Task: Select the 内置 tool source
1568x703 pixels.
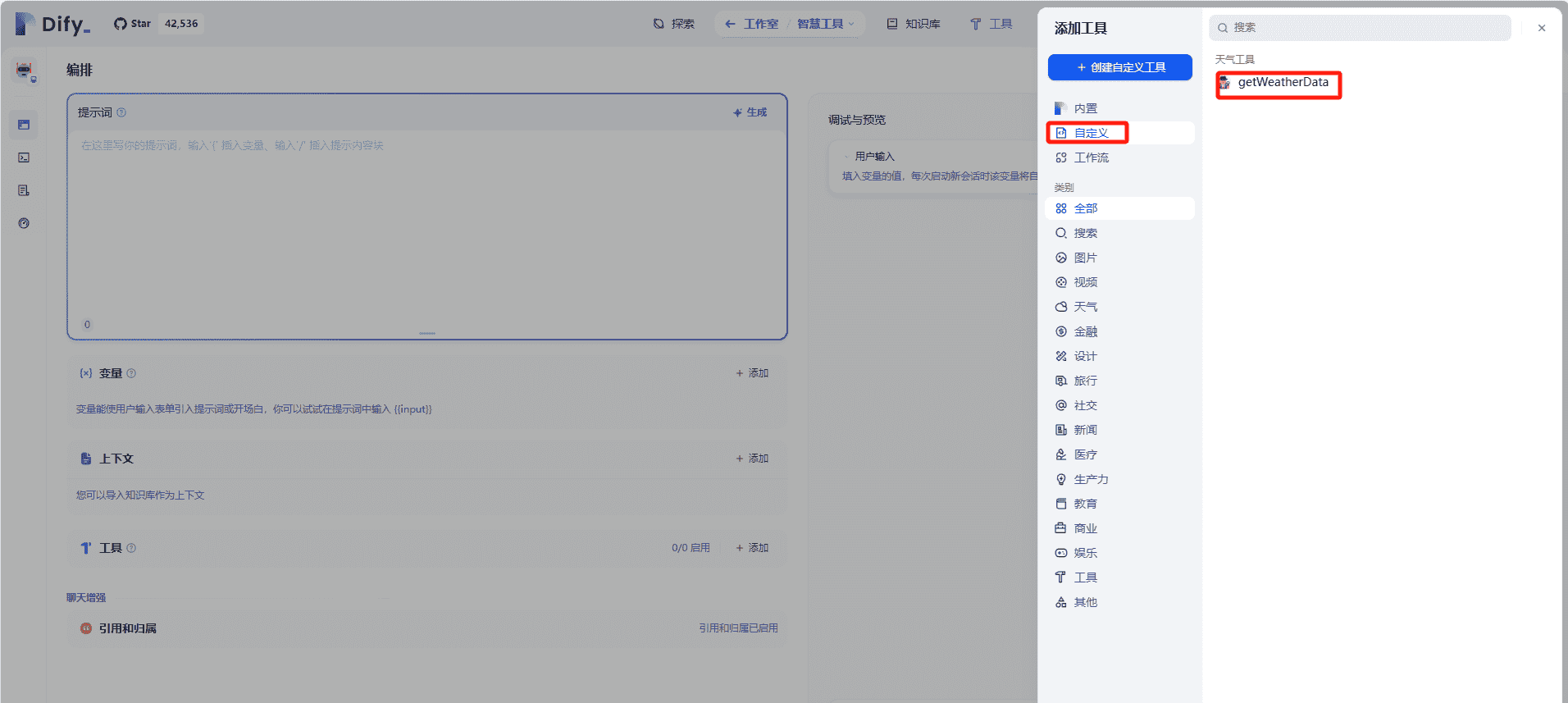Action: click(x=1120, y=108)
